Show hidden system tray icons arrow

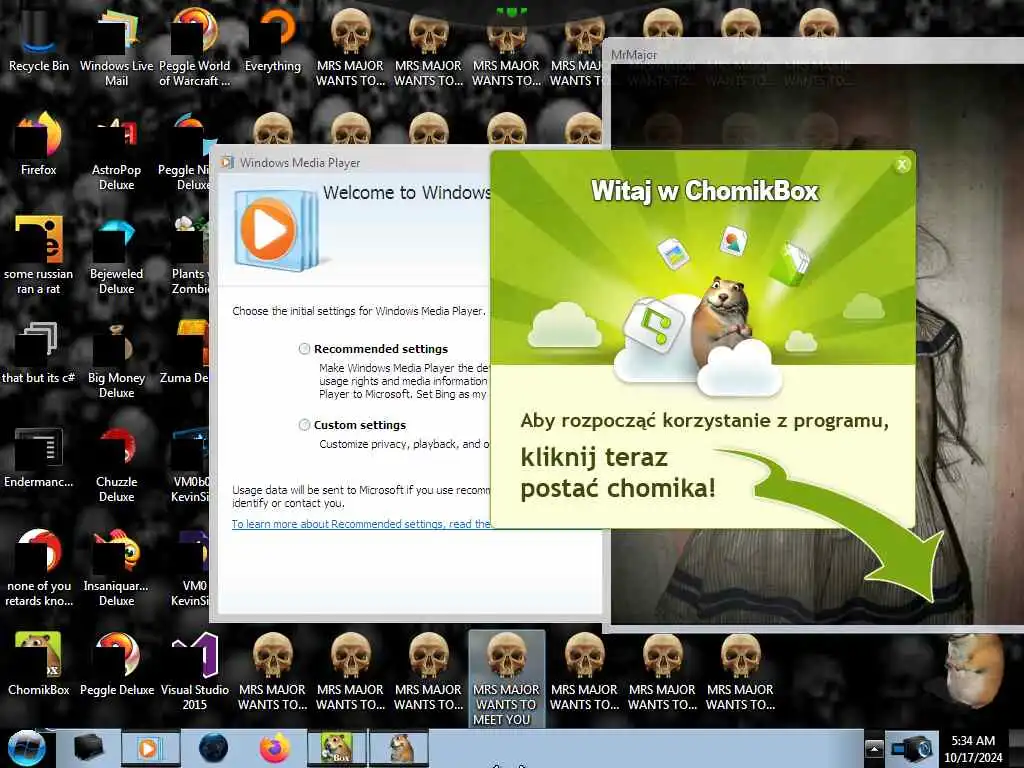[874, 748]
